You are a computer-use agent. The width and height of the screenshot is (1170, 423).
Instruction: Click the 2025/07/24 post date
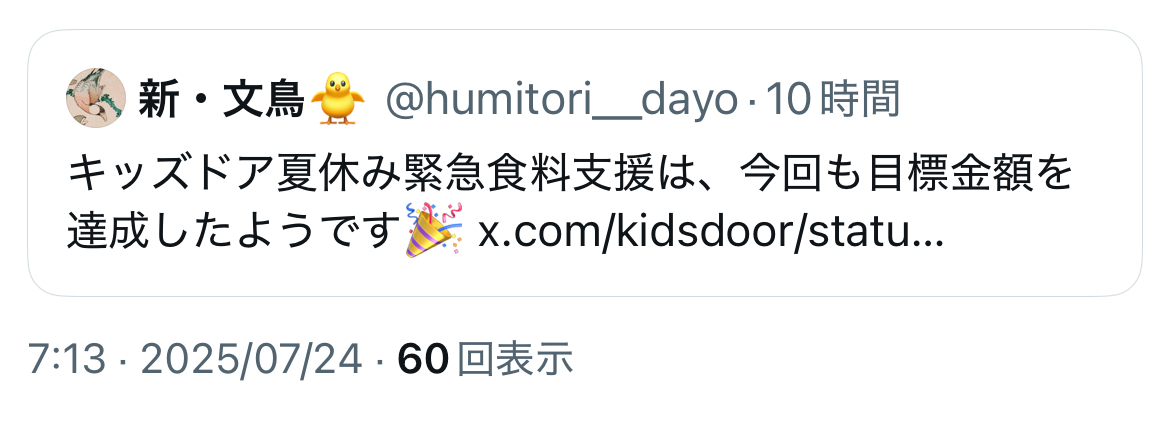251,360
